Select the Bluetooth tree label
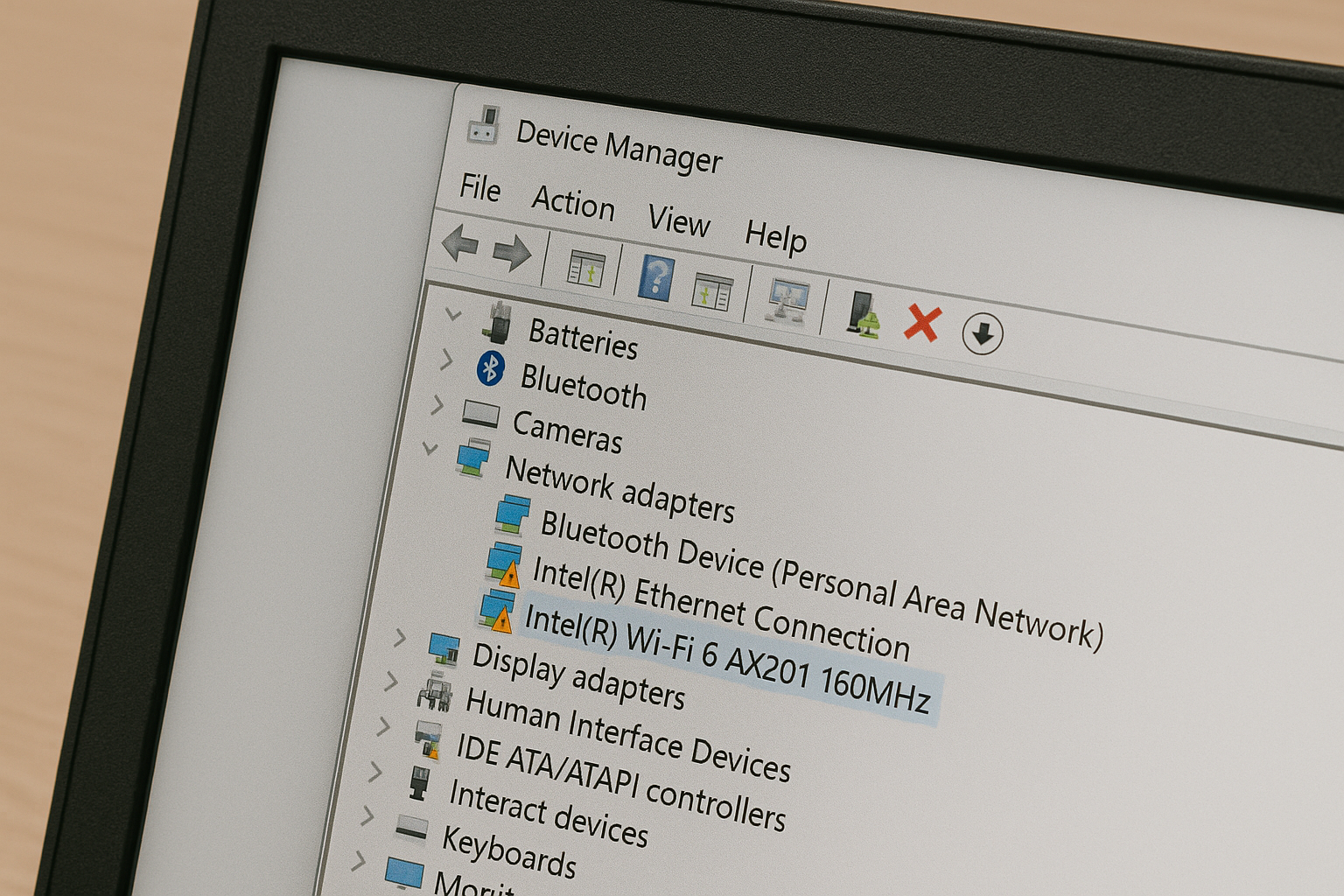The width and height of the screenshot is (1344, 896). pos(584,387)
